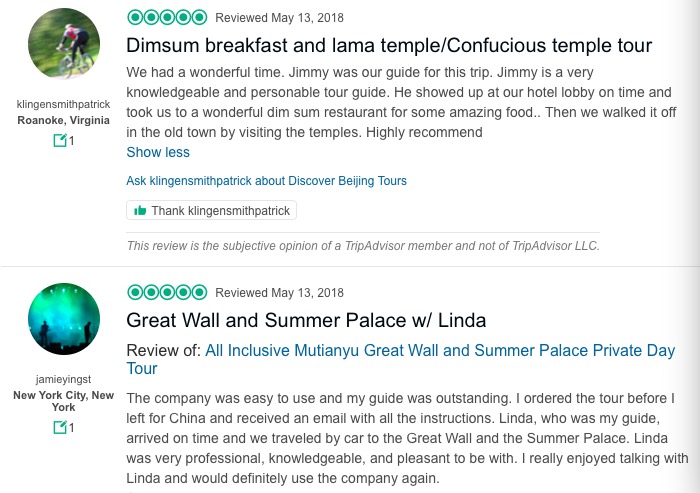Follow the All Inclusive Mutianyu Great Wall tour link
700x493 pixels.
point(440,351)
